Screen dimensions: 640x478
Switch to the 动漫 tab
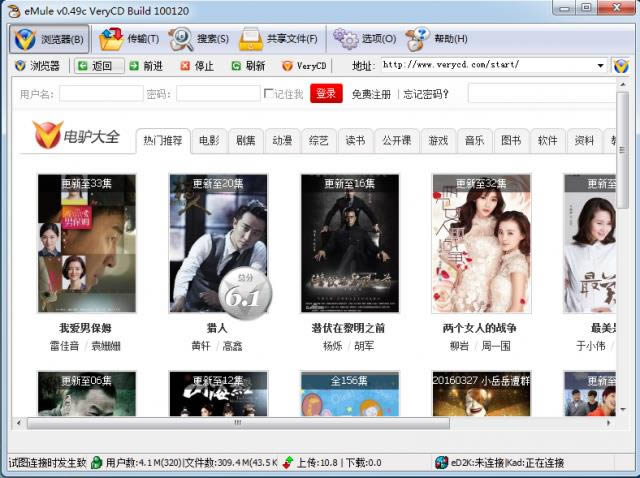click(282, 141)
